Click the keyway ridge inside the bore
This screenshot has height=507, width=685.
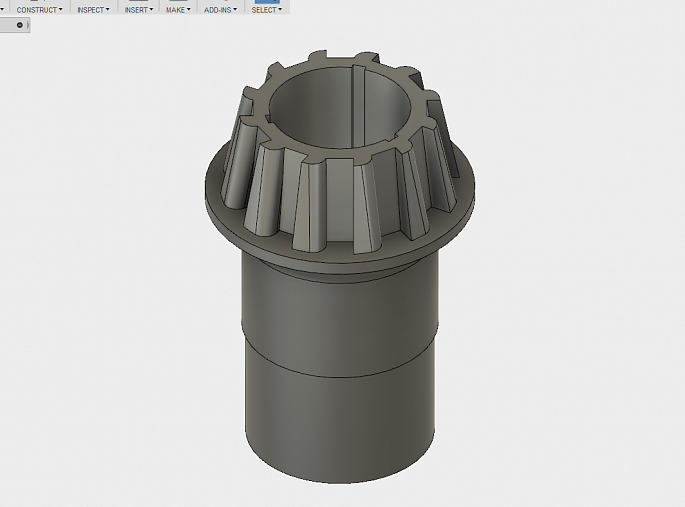pyautogui.click(x=356, y=110)
